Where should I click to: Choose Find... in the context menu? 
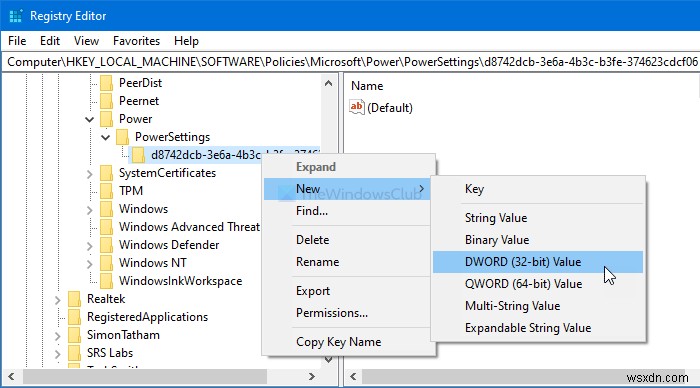tap(347, 211)
